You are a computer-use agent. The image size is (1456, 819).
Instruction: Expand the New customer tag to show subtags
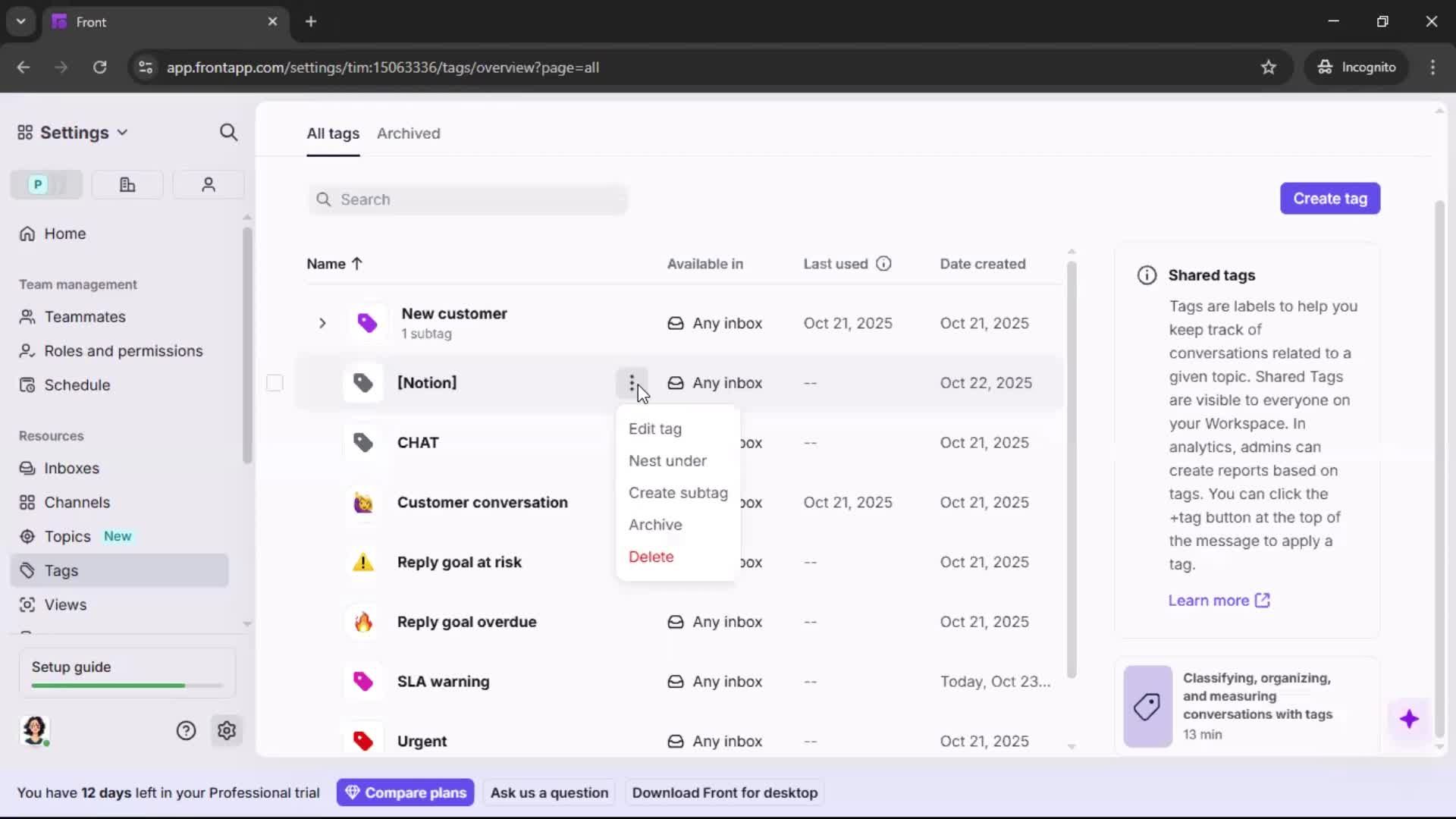pyautogui.click(x=322, y=322)
